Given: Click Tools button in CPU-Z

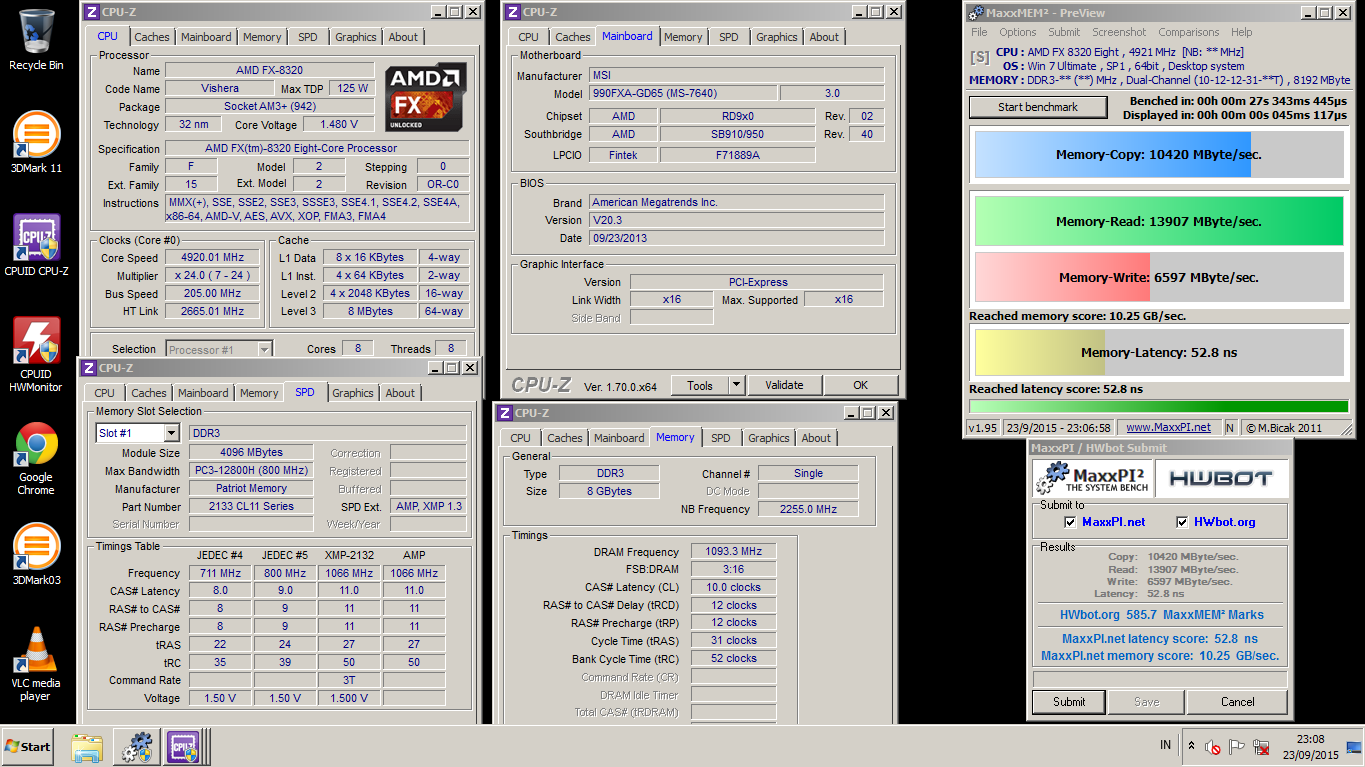Looking at the screenshot, I should [700, 385].
